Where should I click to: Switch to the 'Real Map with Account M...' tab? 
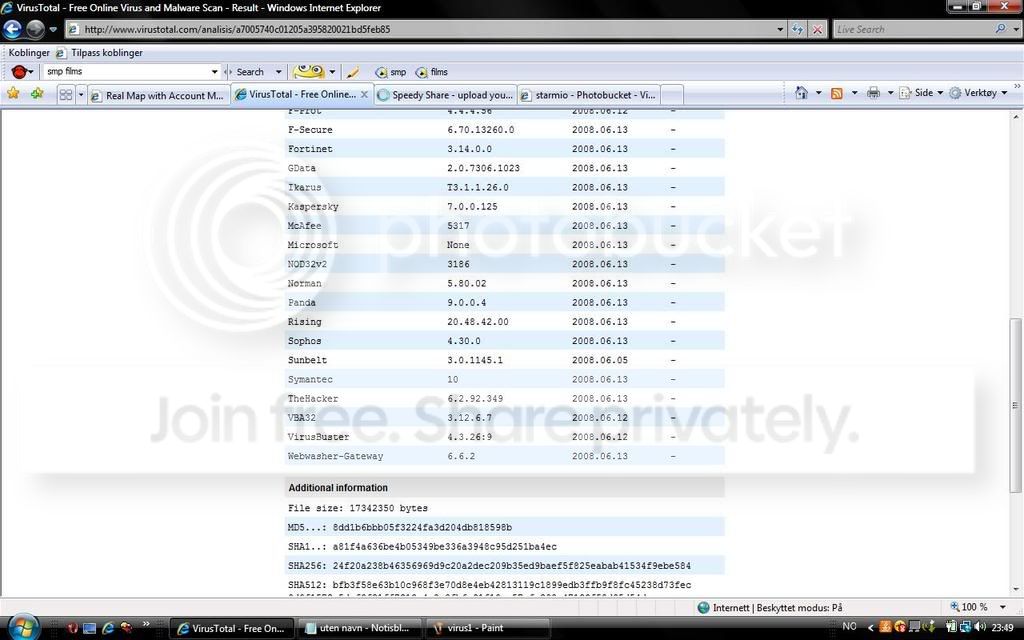tap(159, 95)
